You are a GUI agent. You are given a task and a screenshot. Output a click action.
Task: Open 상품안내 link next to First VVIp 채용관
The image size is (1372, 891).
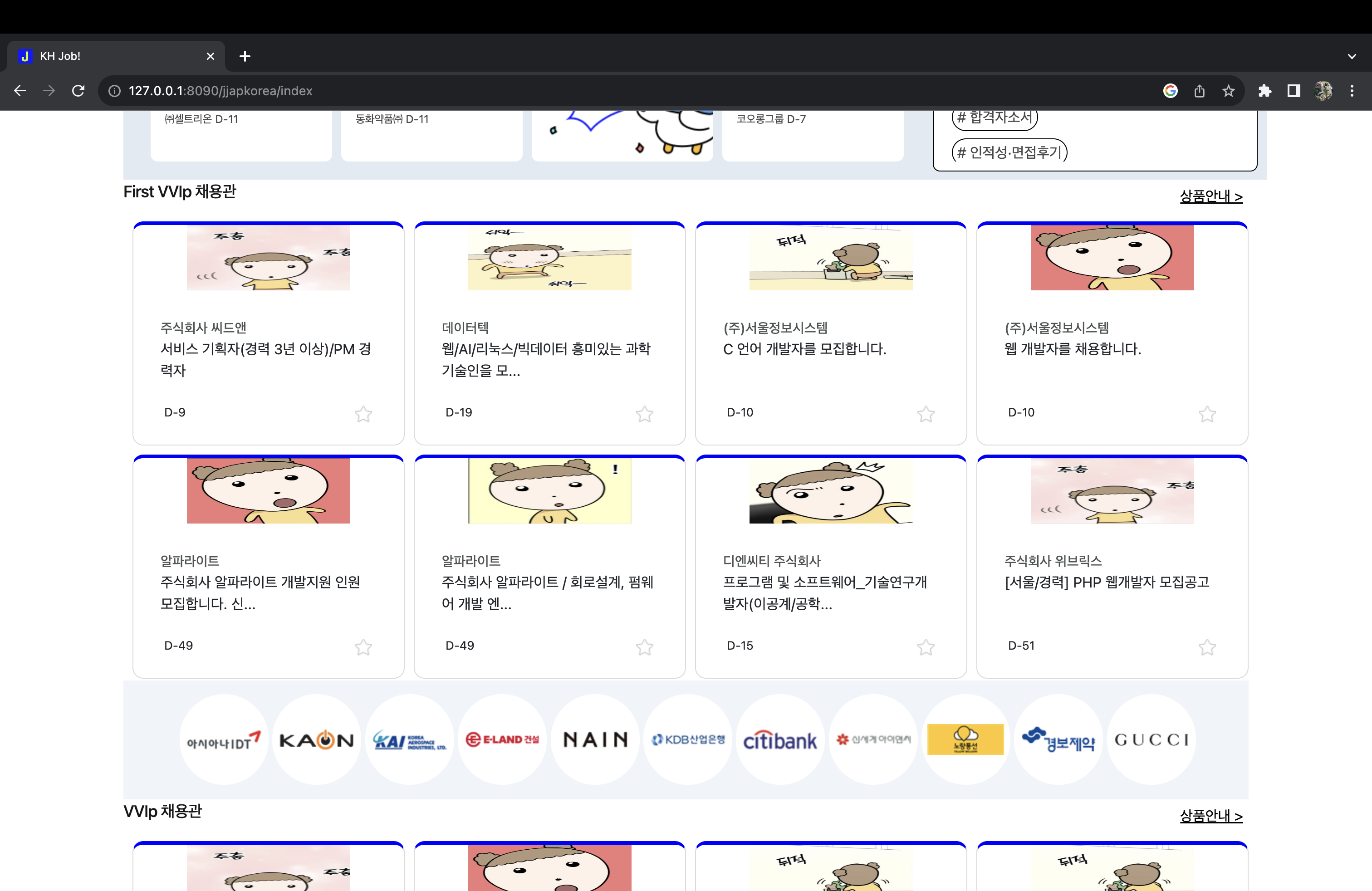[1211, 196]
